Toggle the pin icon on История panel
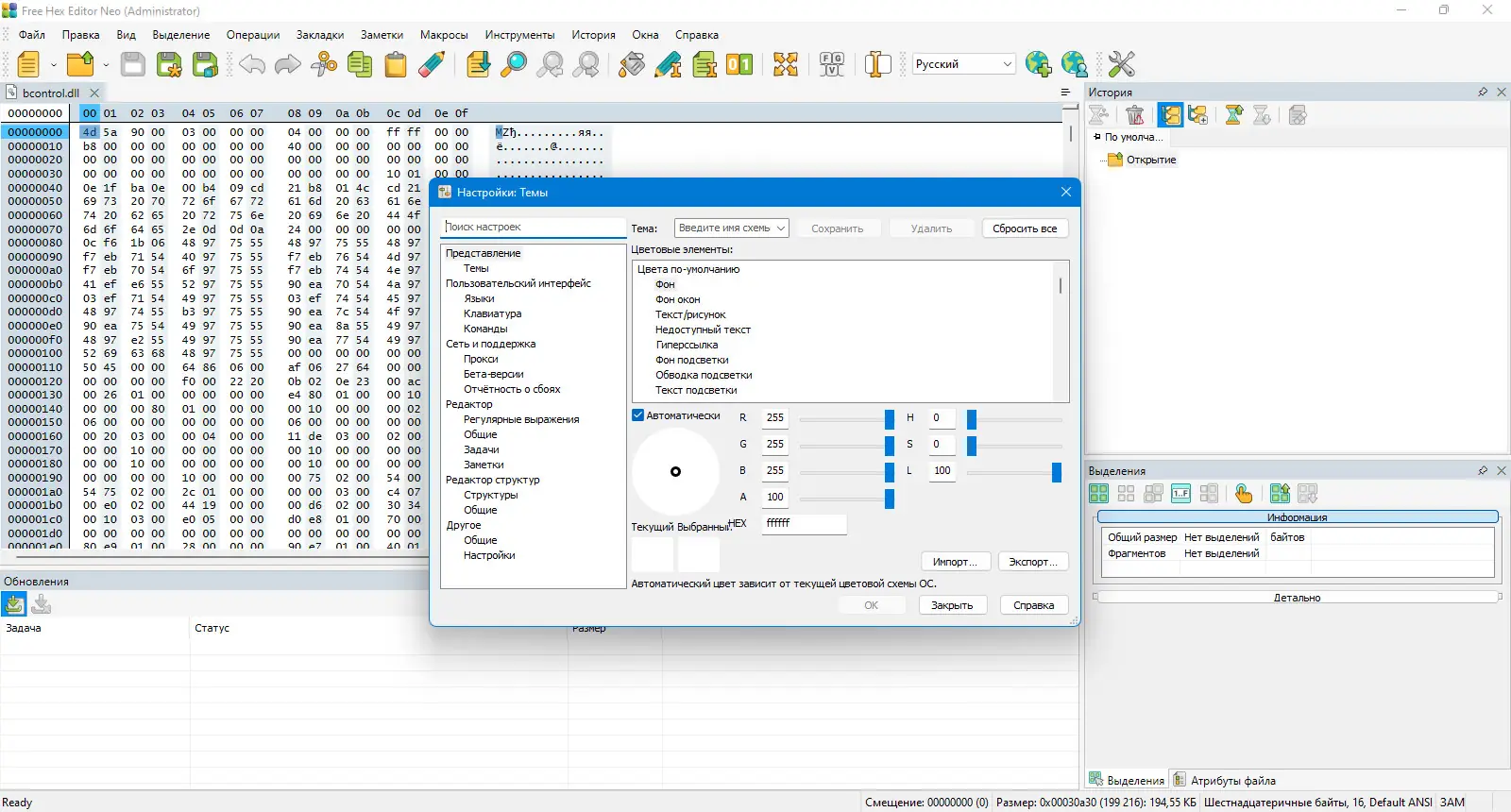Viewport: 1511px width, 812px height. point(1483,93)
